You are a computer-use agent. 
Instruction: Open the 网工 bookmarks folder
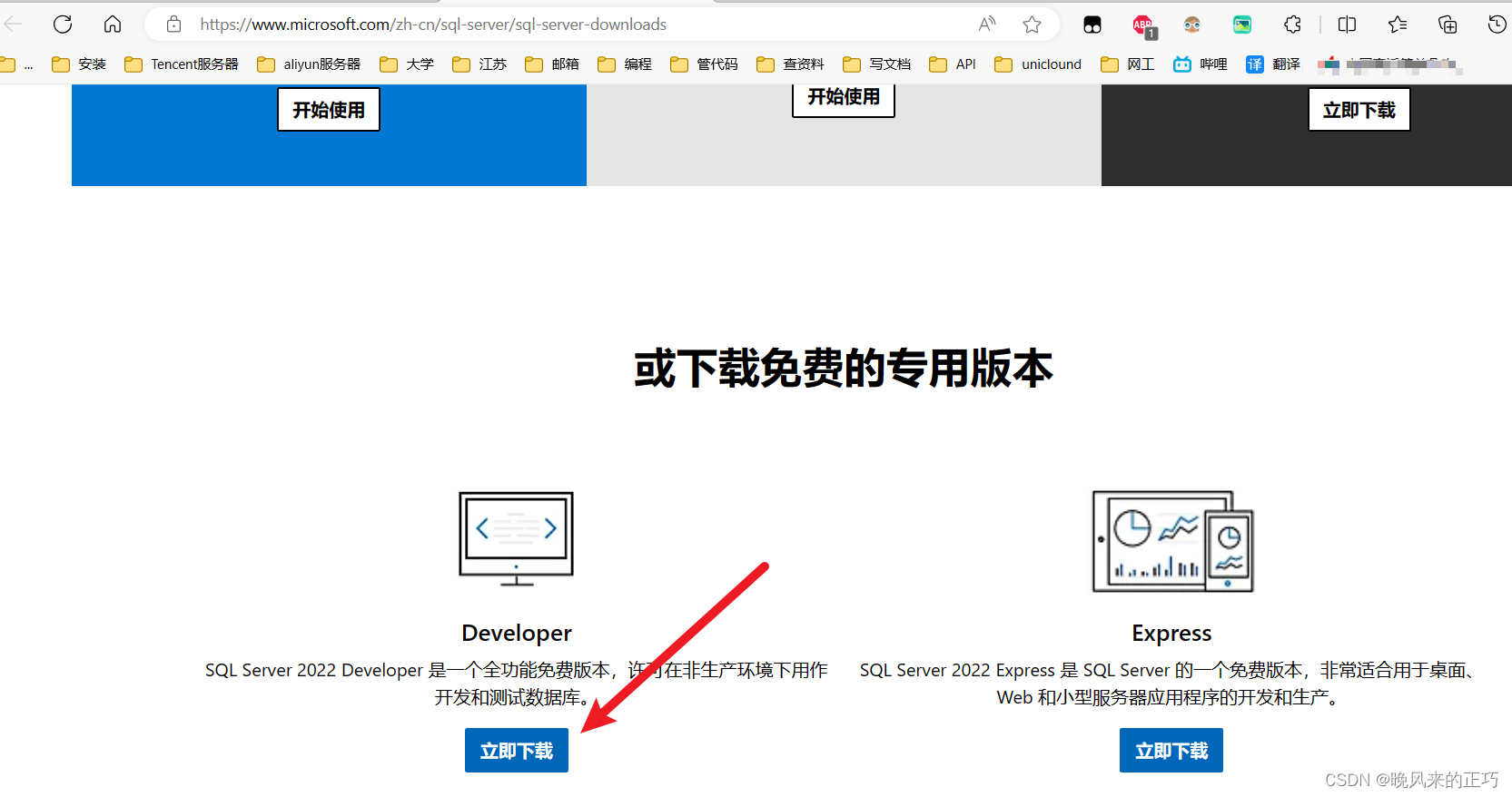(1127, 64)
